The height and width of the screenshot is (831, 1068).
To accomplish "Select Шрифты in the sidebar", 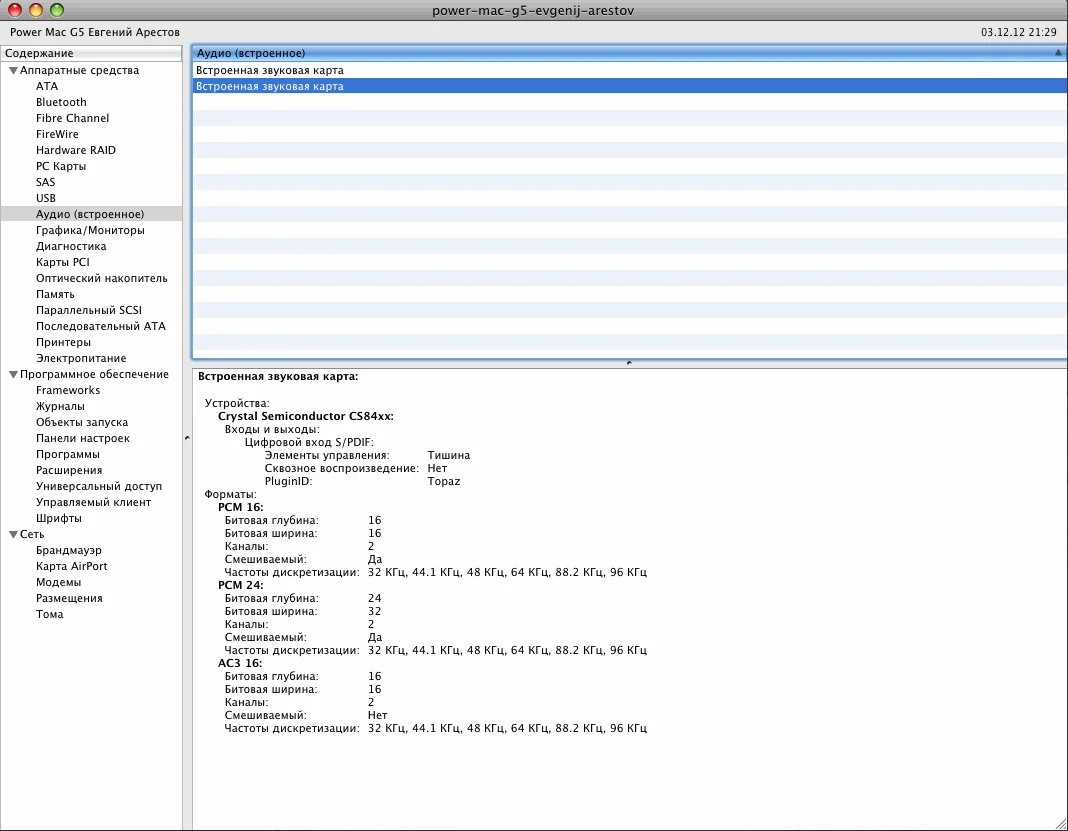I will click(59, 518).
